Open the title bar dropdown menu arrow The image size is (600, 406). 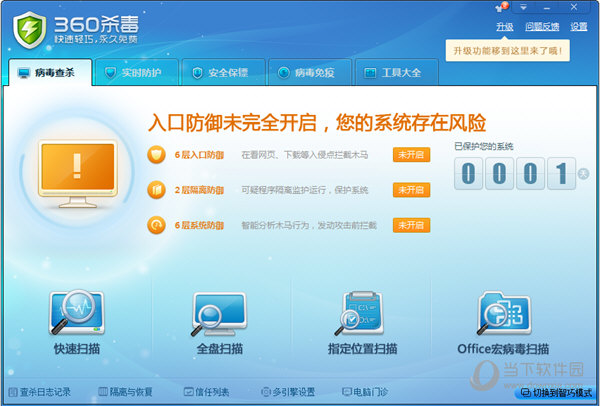pos(523,7)
